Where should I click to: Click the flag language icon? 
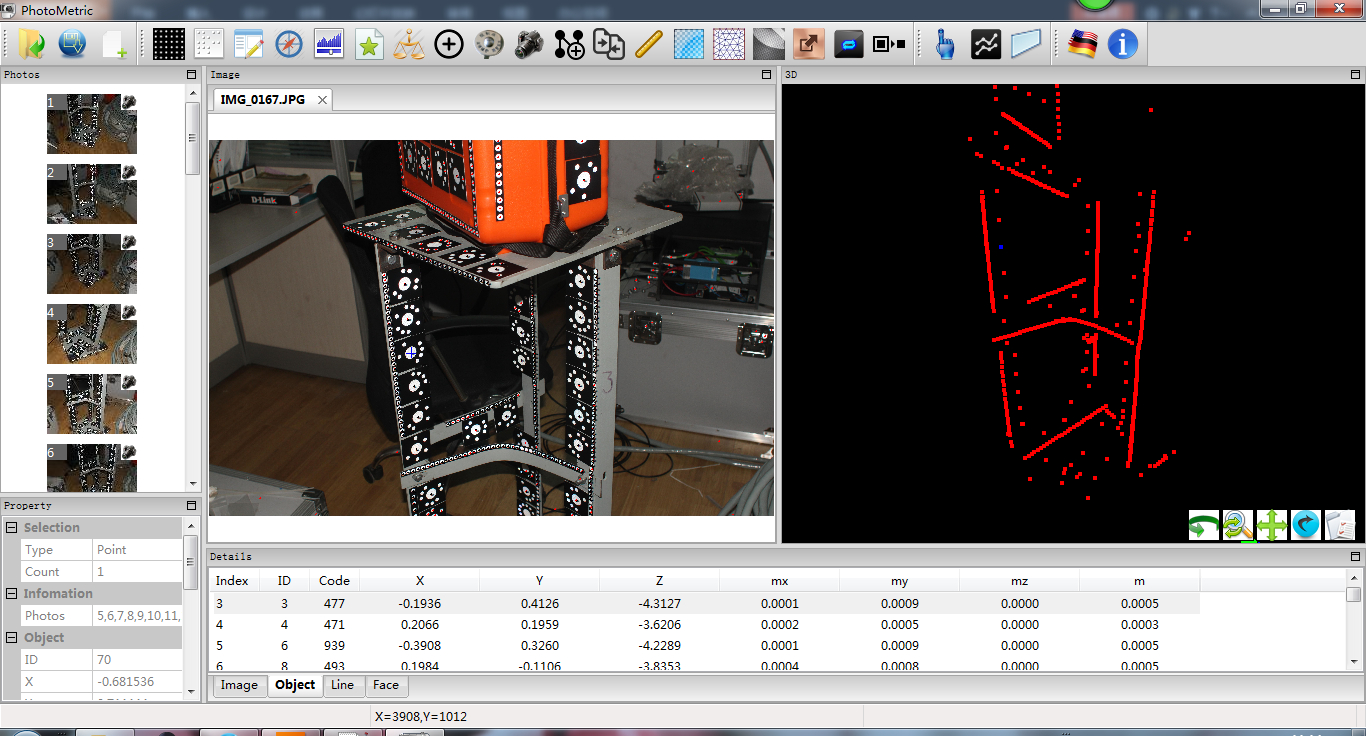[x=1082, y=44]
